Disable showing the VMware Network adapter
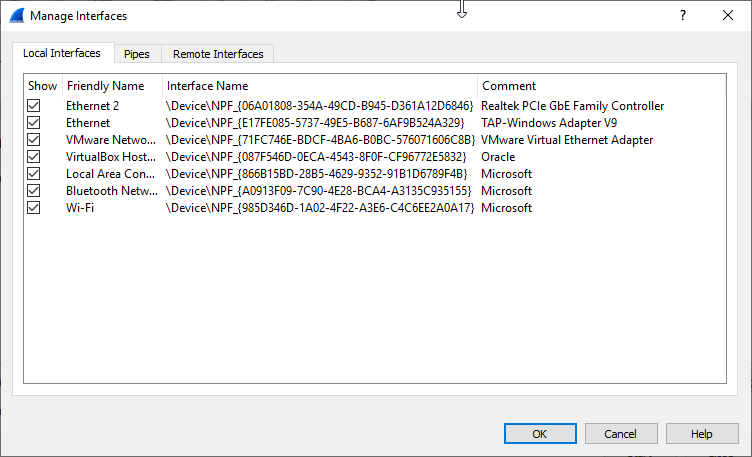The image size is (752, 457). pyautogui.click(x=34, y=140)
